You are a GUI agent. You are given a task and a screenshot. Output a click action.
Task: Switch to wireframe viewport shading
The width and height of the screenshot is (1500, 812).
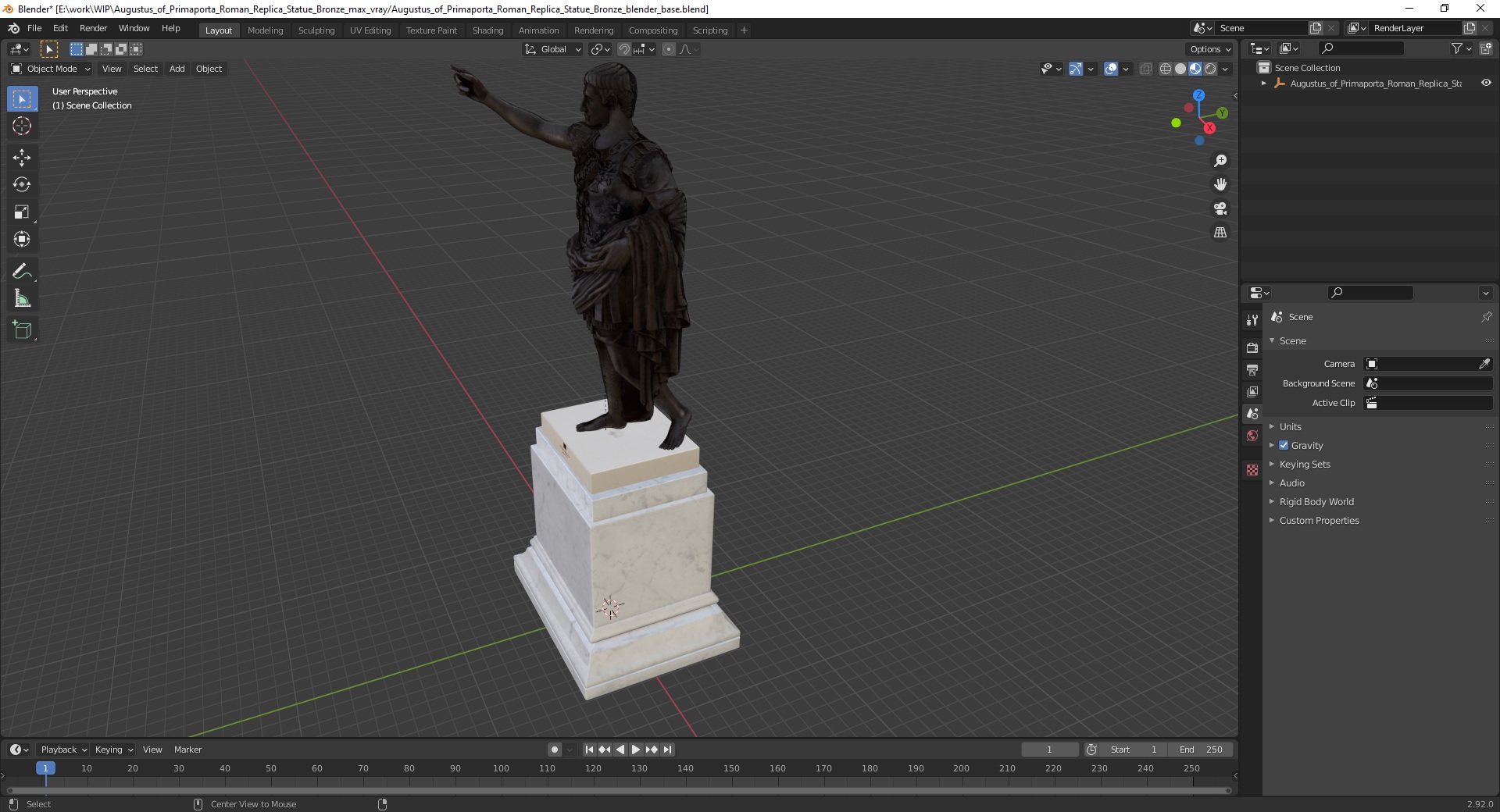1166,69
